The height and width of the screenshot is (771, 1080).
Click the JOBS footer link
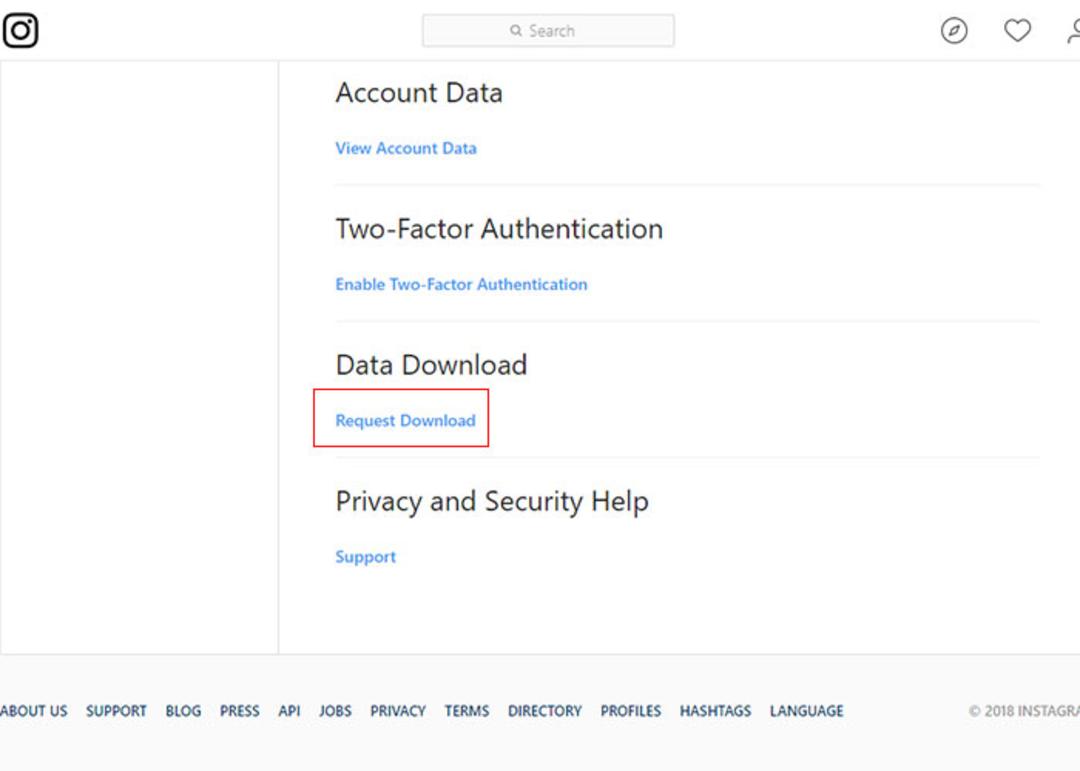335,711
